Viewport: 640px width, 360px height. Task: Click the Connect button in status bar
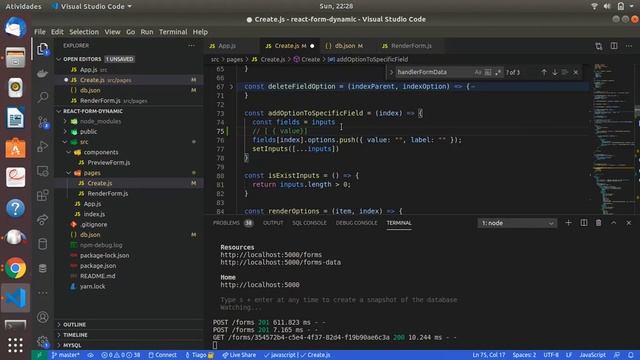pos(162,355)
